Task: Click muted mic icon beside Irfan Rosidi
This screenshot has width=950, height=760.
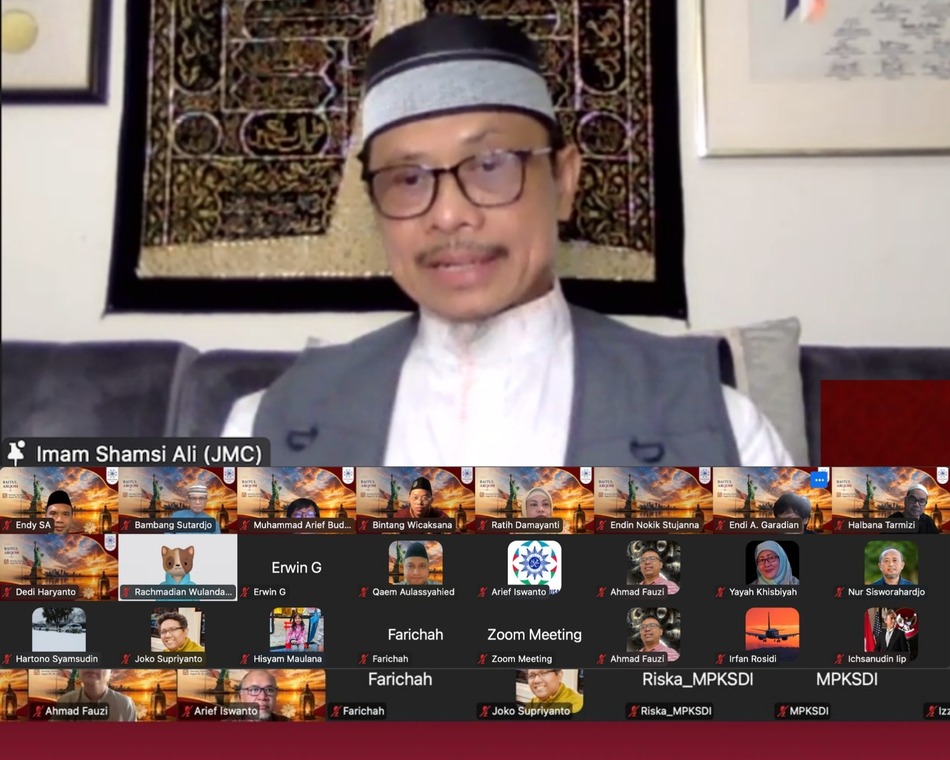Action: (720, 659)
